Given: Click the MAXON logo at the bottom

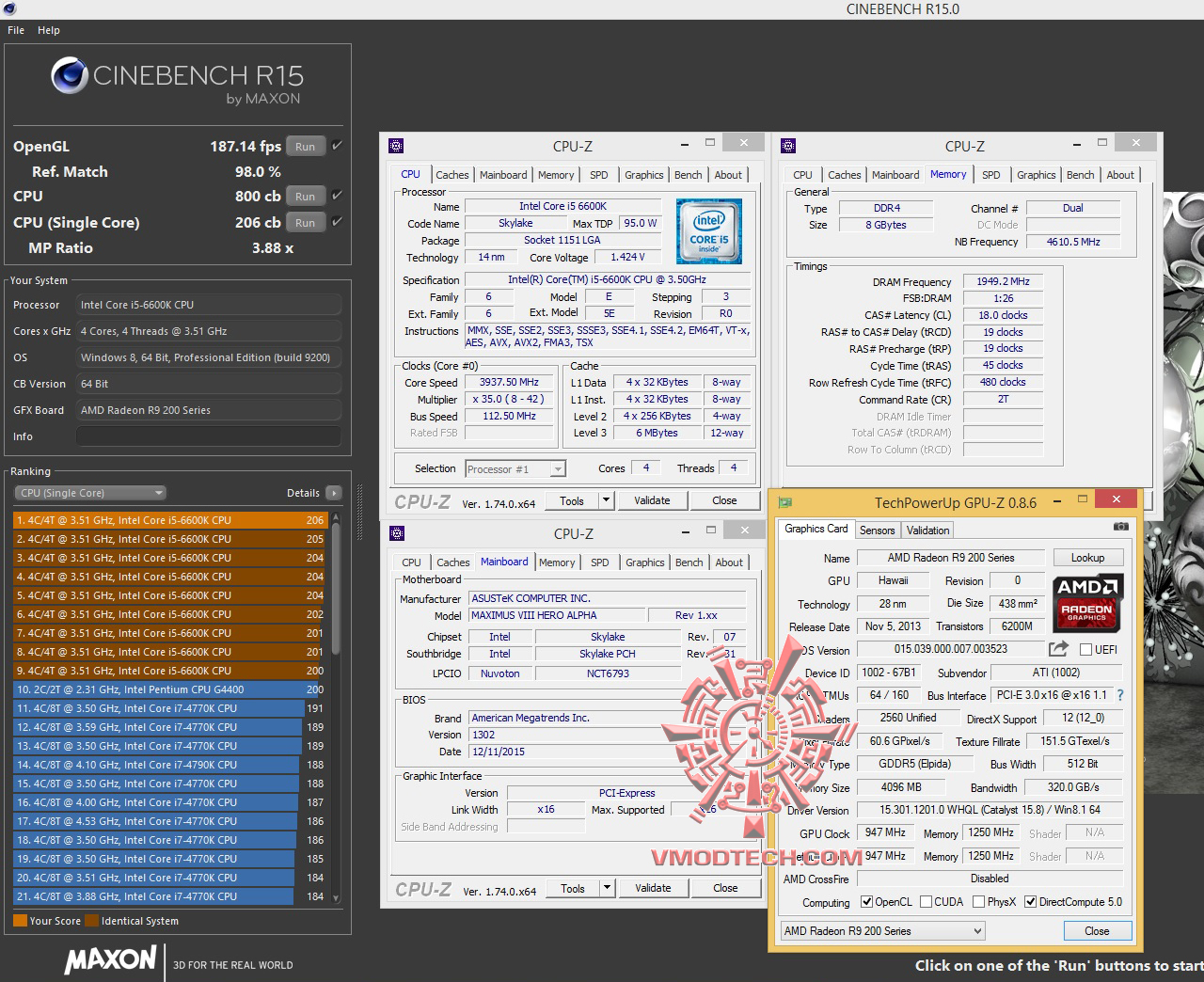Looking at the screenshot, I should click(110, 960).
